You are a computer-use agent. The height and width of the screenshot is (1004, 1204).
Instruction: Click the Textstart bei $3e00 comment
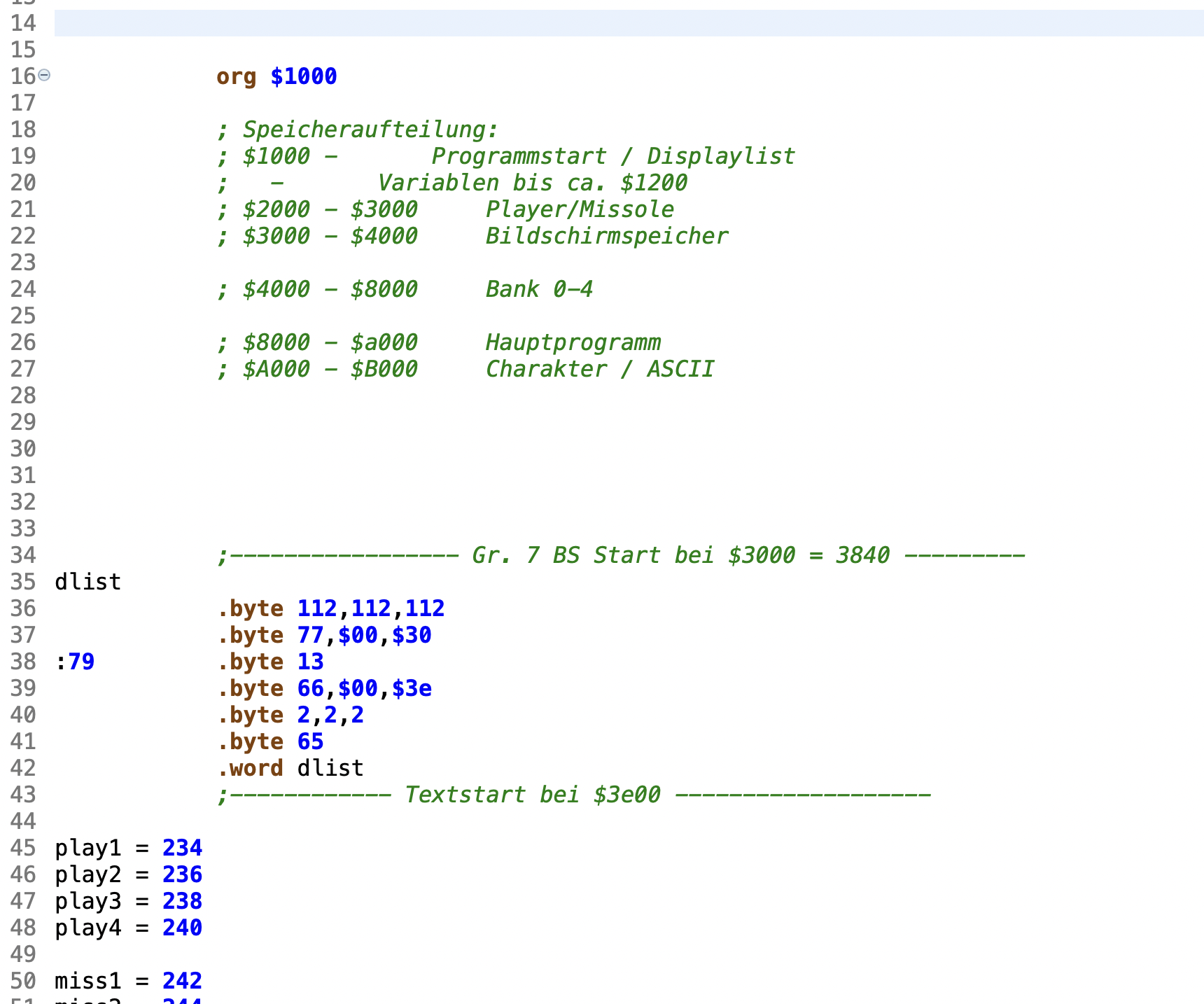(532, 795)
